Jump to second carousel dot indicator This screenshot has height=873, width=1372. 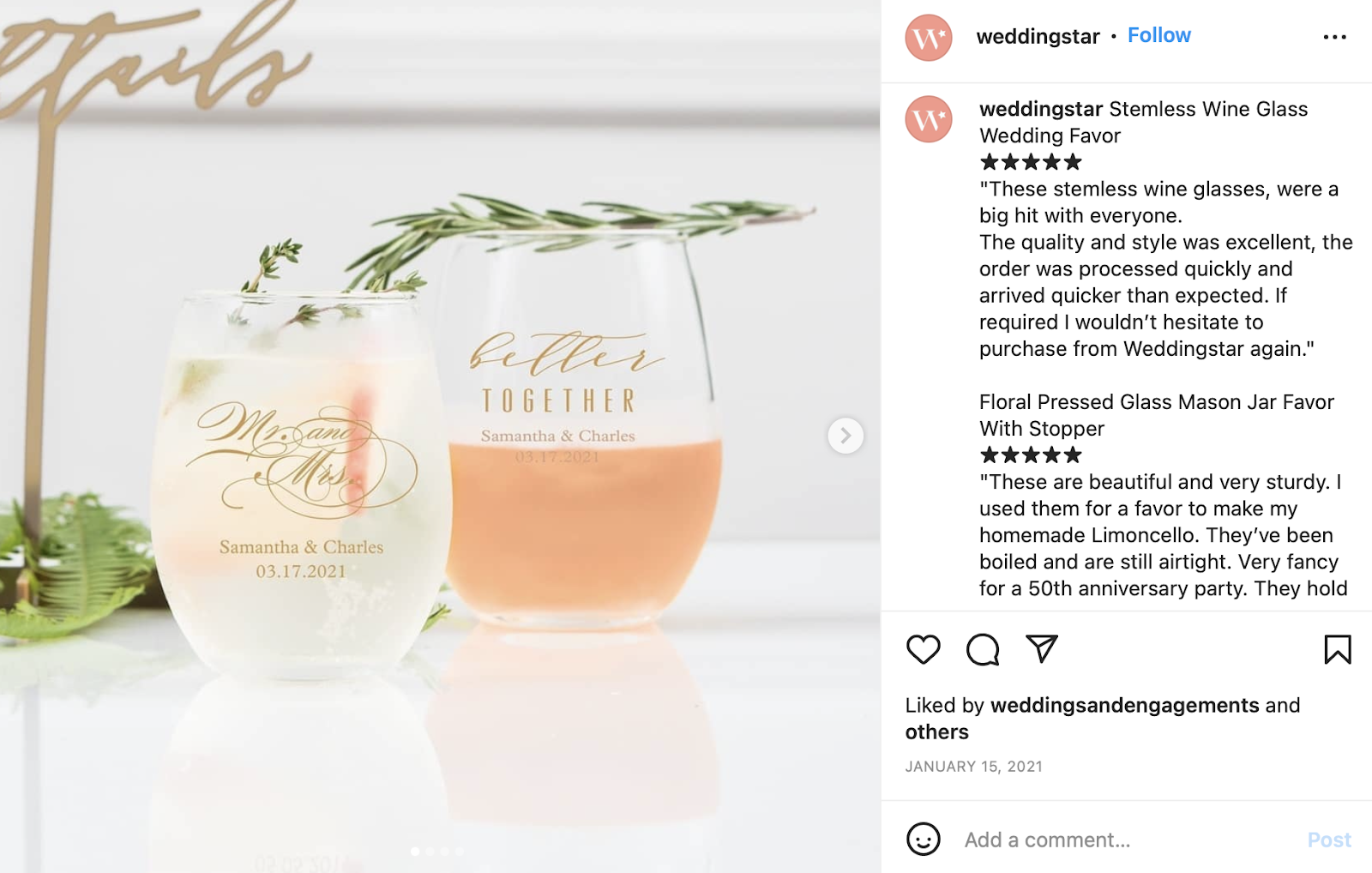(x=430, y=852)
